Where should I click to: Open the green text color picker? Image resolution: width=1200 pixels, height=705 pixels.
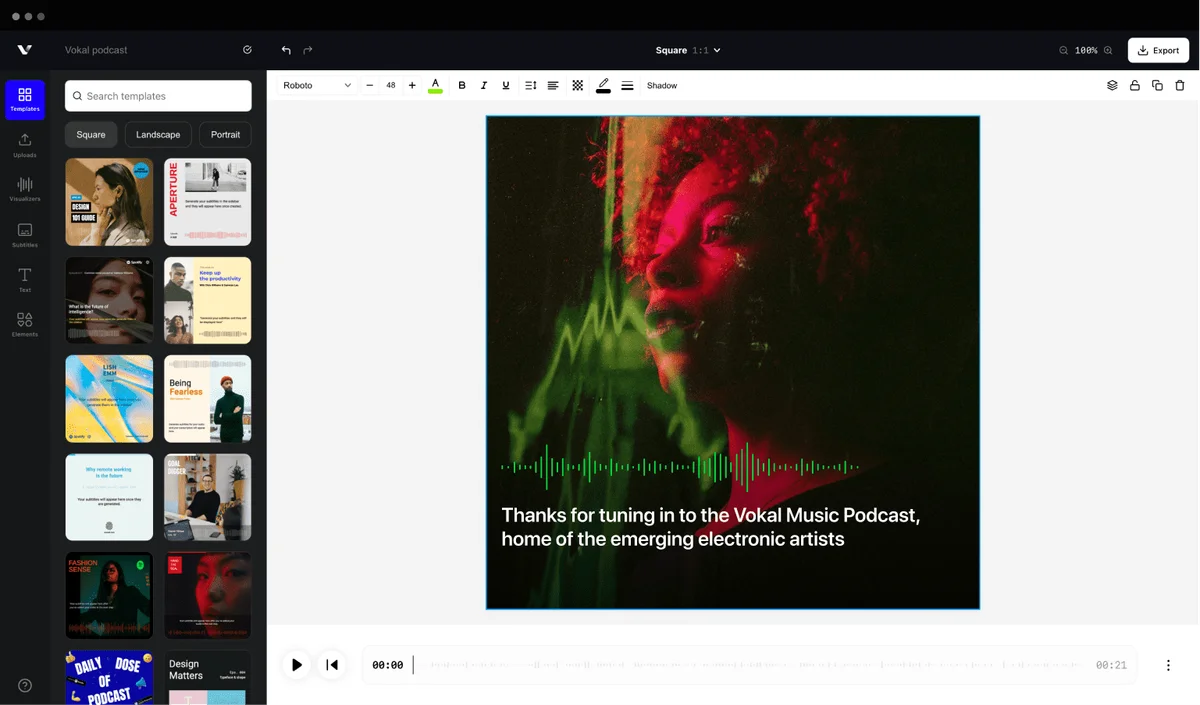pos(435,86)
